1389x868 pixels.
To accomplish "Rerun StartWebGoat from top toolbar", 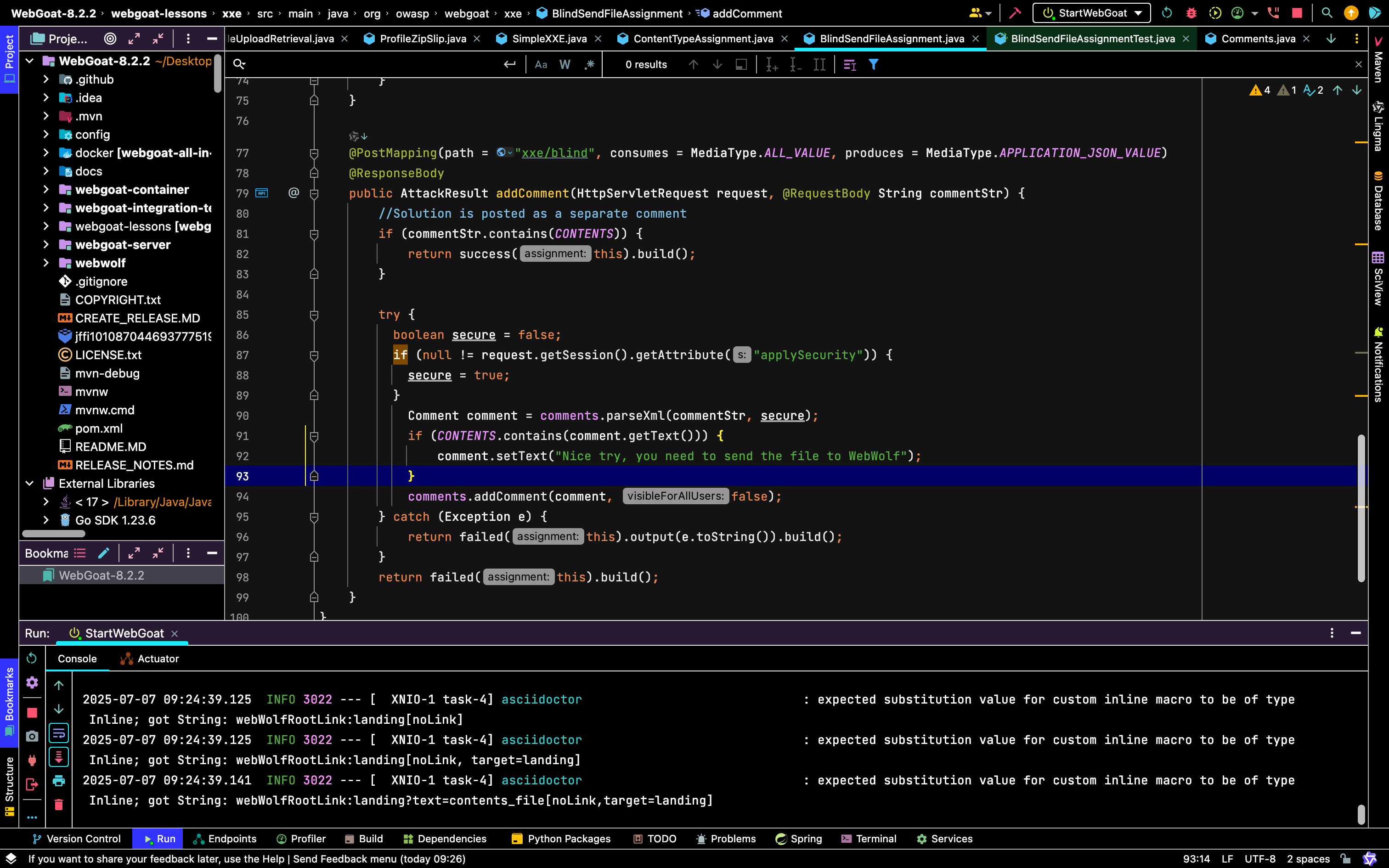I will 1166,13.
